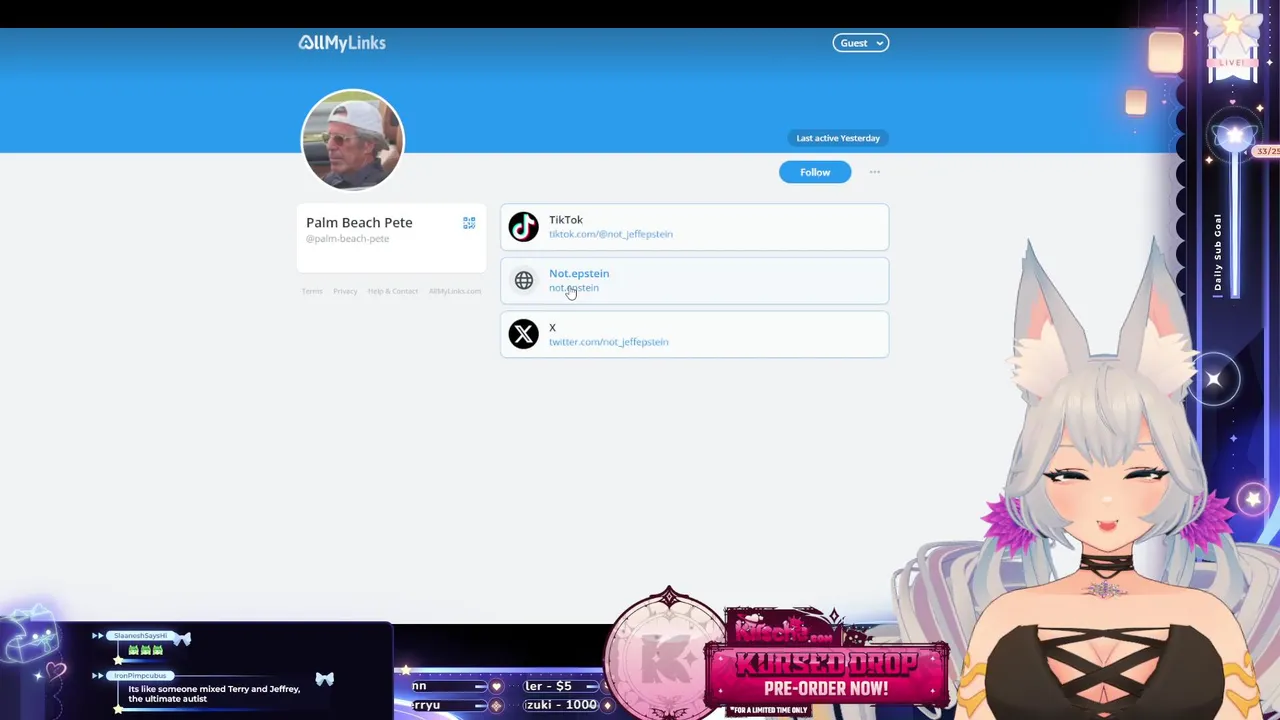Click the SlaaneshSaysHi chat username
Viewport: 1280px width, 720px height.
[140, 636]
